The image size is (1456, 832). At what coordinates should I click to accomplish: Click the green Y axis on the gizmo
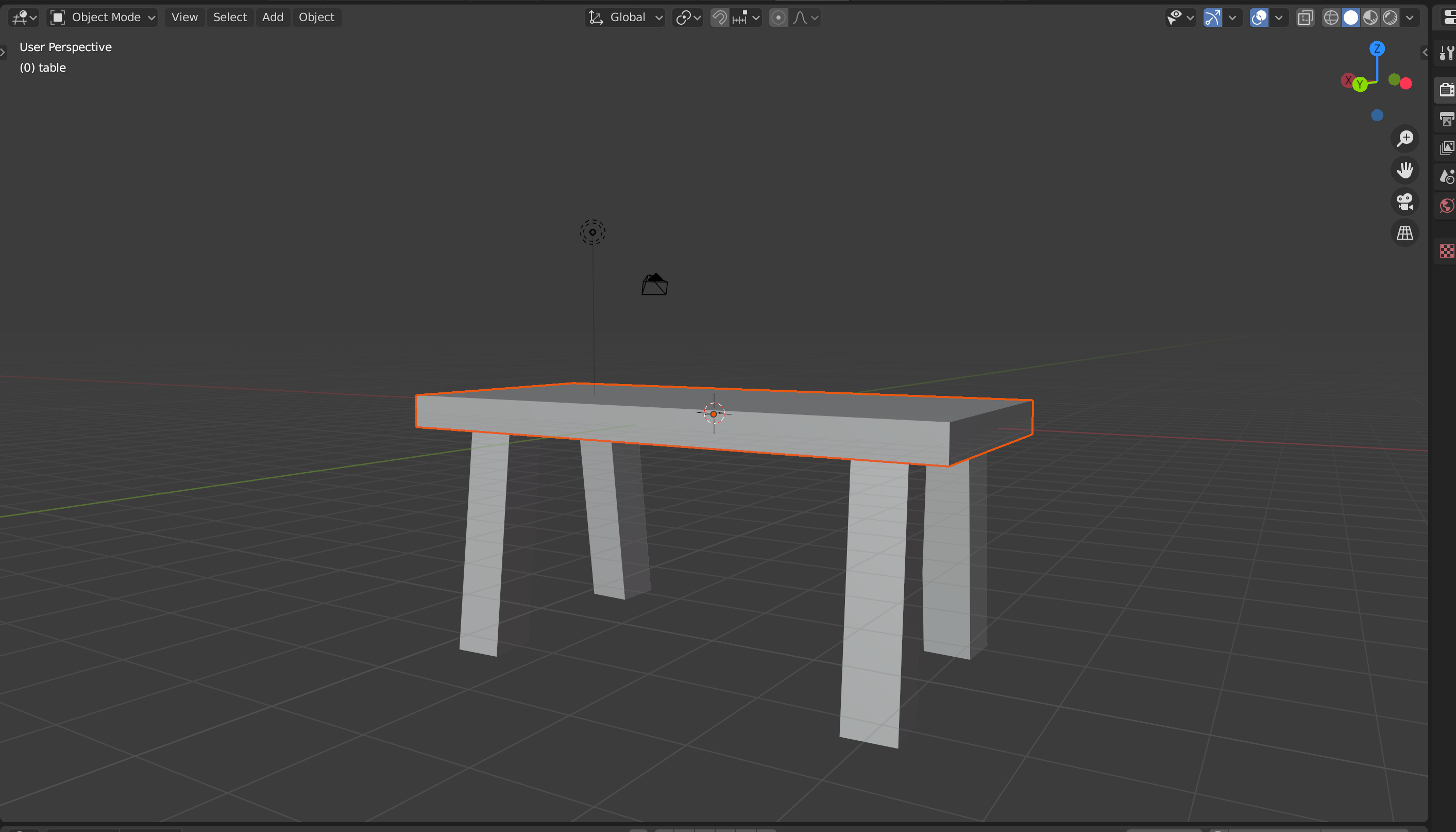[1360, 85]
